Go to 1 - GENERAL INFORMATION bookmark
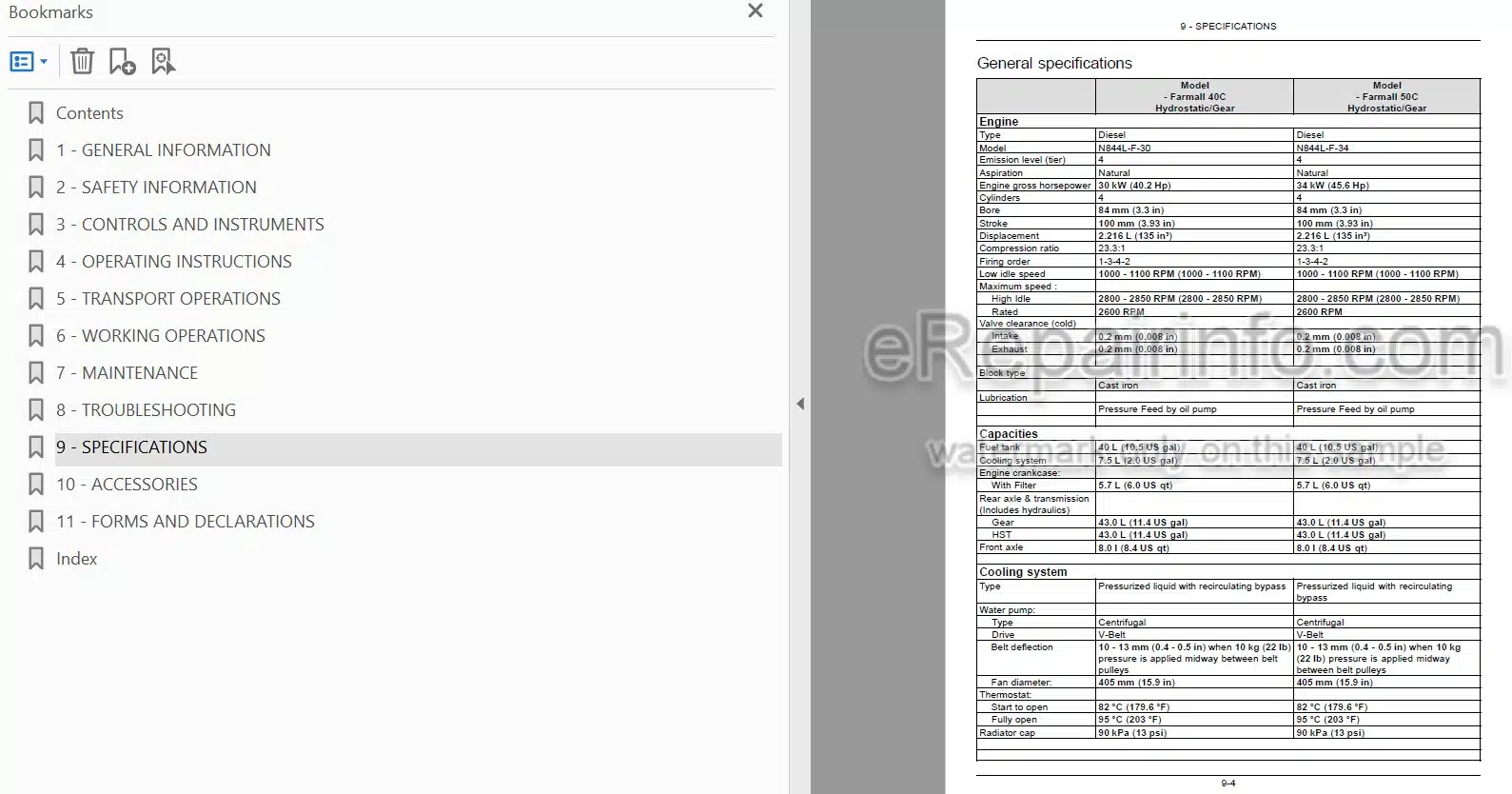The height and width of the screenshot is (794, 1512). pos(163,150)
